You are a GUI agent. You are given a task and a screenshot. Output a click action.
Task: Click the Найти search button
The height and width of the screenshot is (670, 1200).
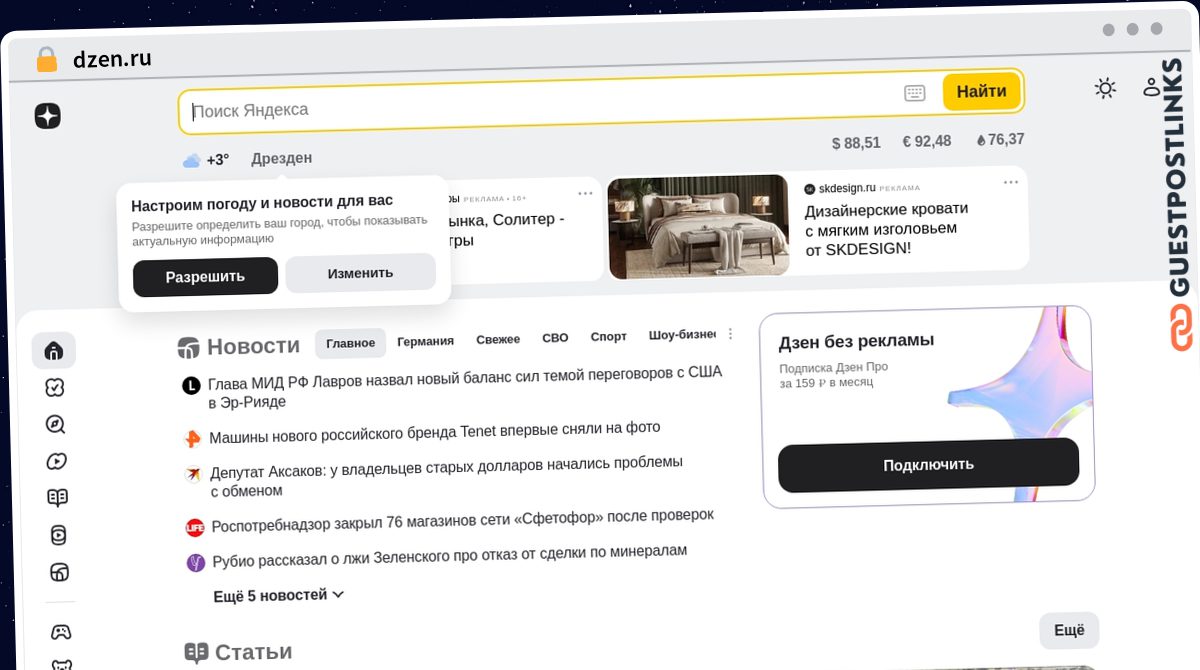(981, 91)
